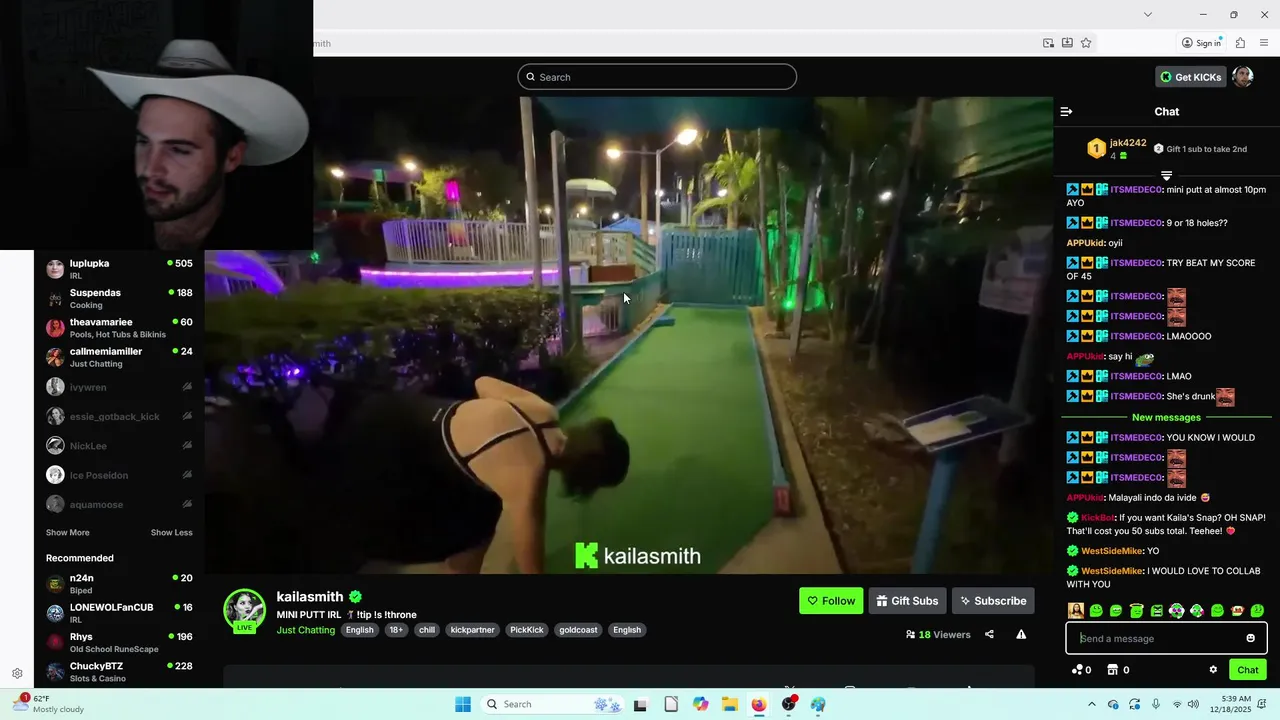
Task: Click the kailasmith channel name
Action: pos(310,597)
